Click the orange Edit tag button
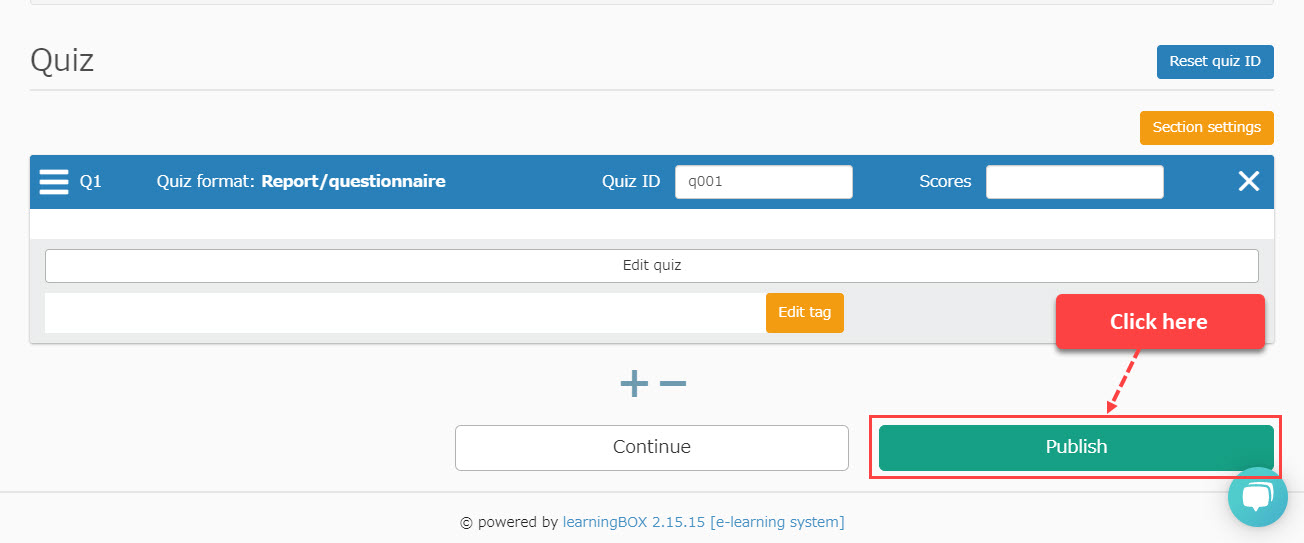 click(804, 312)
